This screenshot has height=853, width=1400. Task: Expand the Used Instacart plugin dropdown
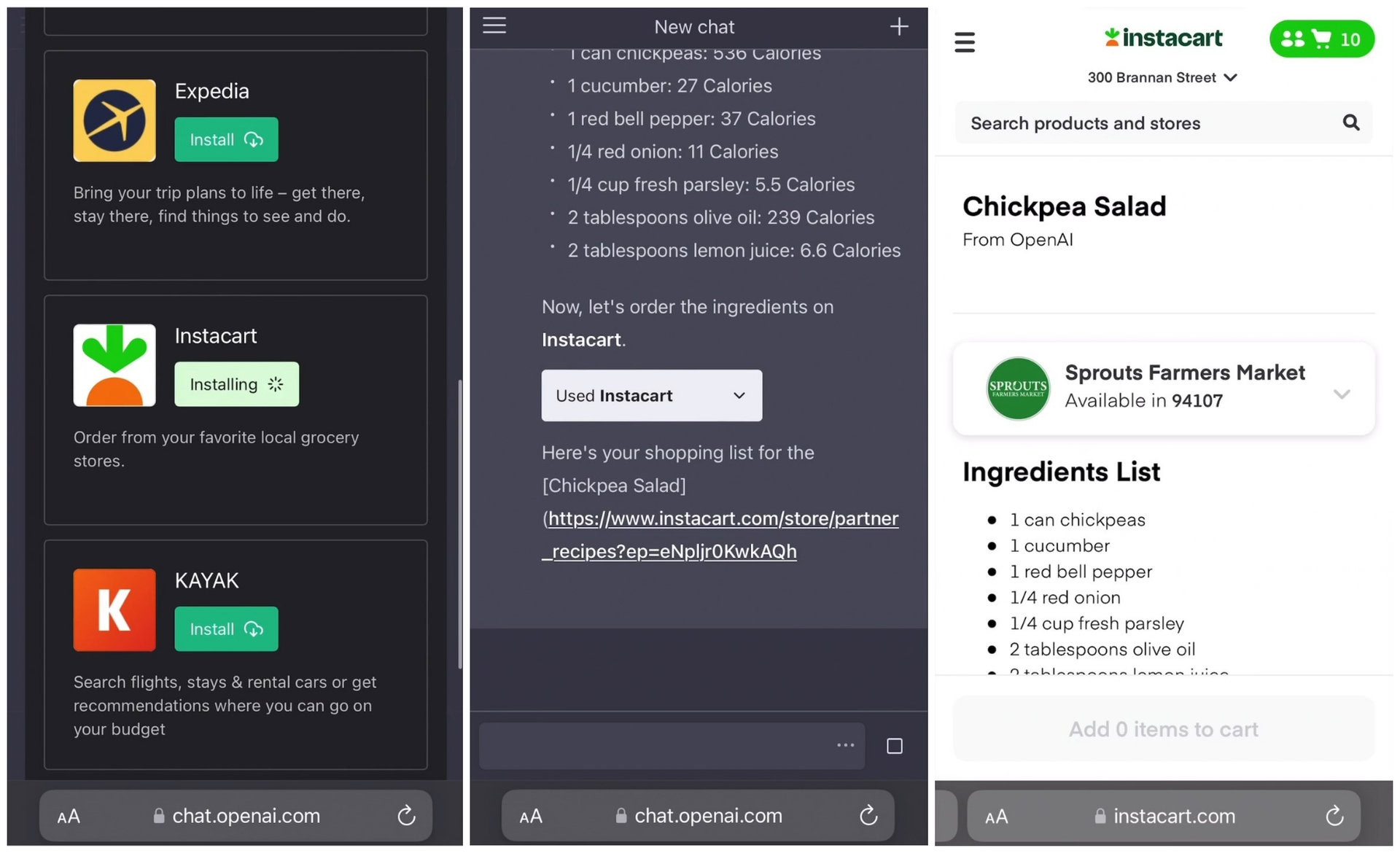[x=740, y=394]
